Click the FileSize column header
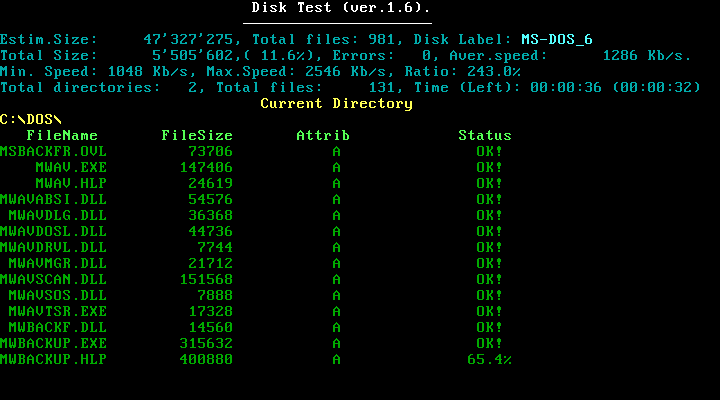Image resolution: width=720 pixels, height=400 pixels. (197, 135)
